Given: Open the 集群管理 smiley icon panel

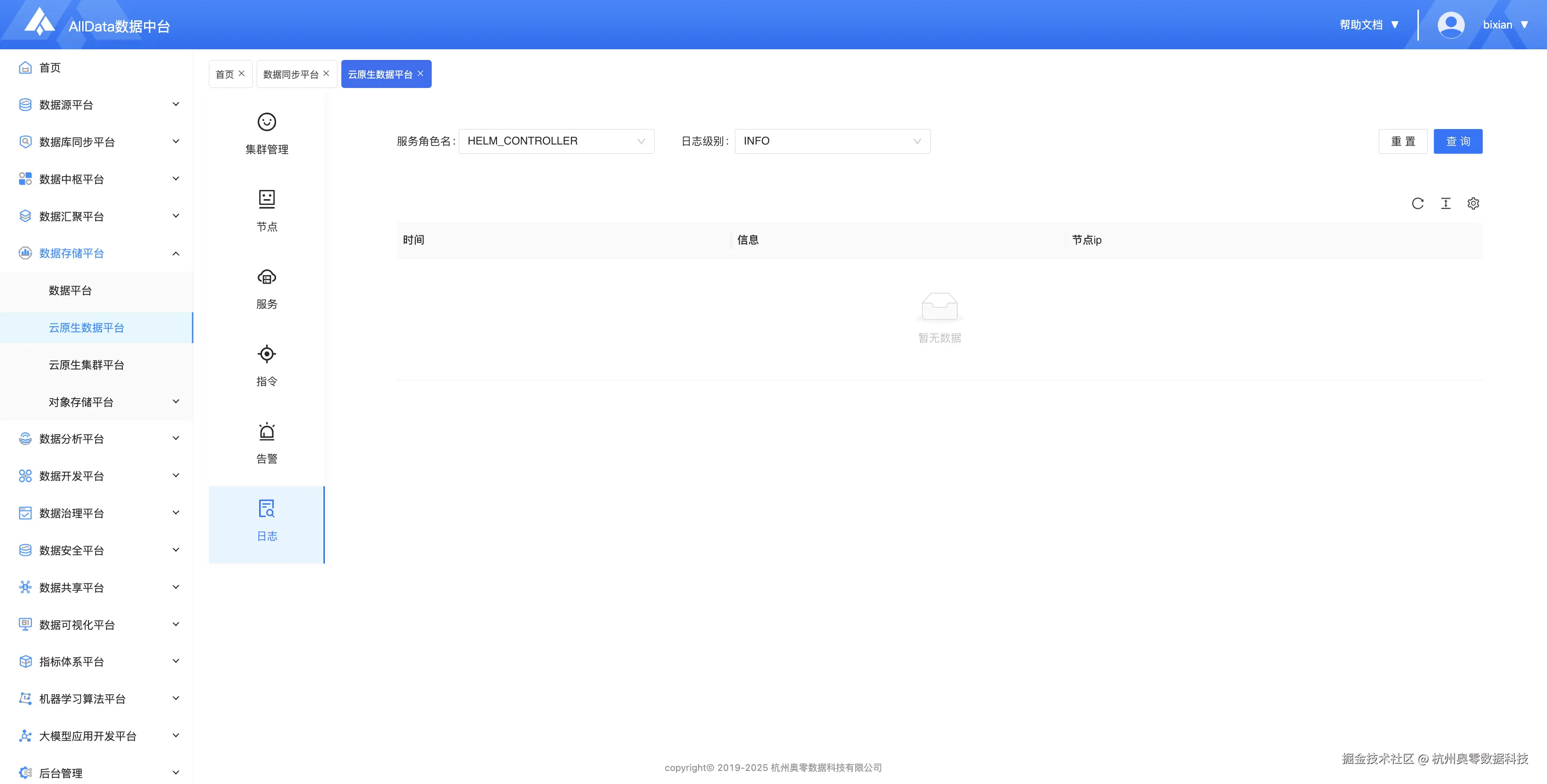Looking at the screenshot, I should pyautogui.click(x=267, y=122).
